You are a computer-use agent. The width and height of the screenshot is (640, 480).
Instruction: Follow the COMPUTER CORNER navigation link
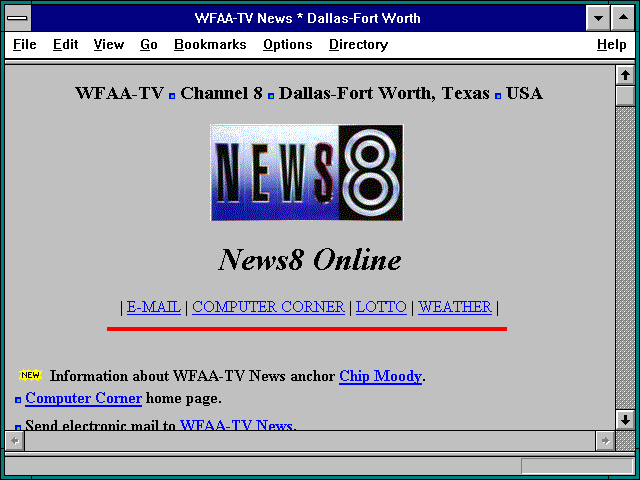point(268,307)
